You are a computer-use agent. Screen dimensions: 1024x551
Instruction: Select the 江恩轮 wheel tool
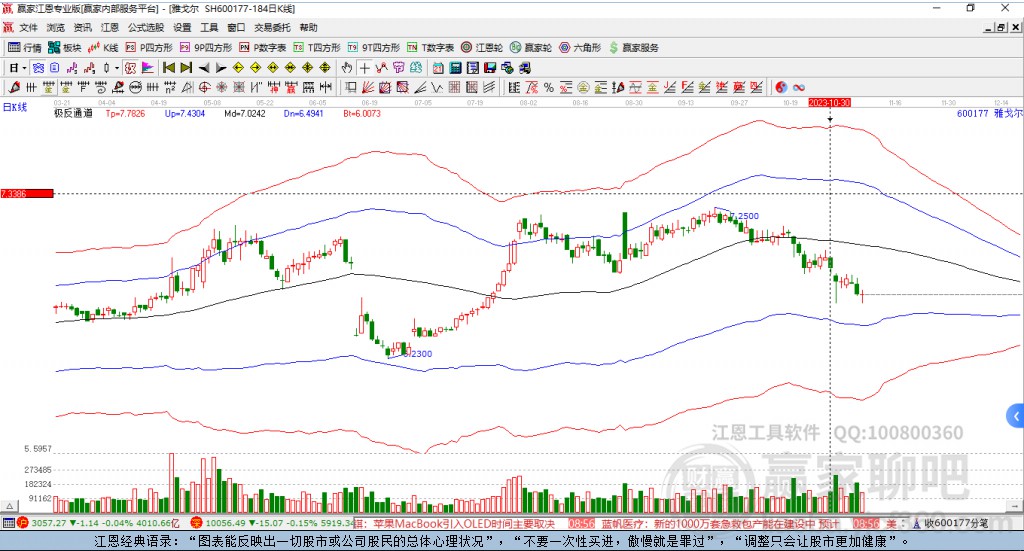pyautogui.click(x=482, y=48)
